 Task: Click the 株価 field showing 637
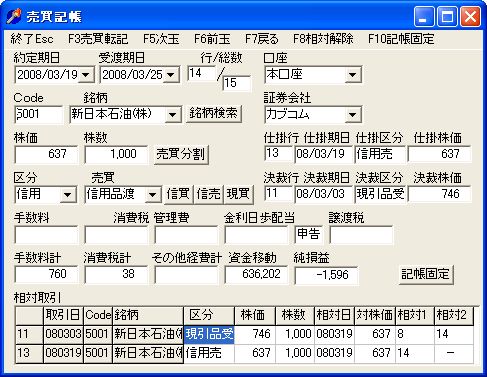[x=46, y=154]
